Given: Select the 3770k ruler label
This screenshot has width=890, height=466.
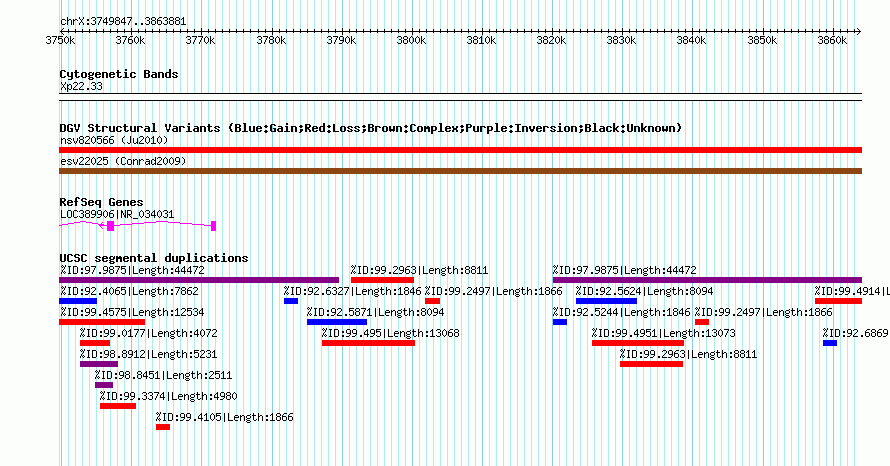Looking at the screenshot, I should 200,41.
